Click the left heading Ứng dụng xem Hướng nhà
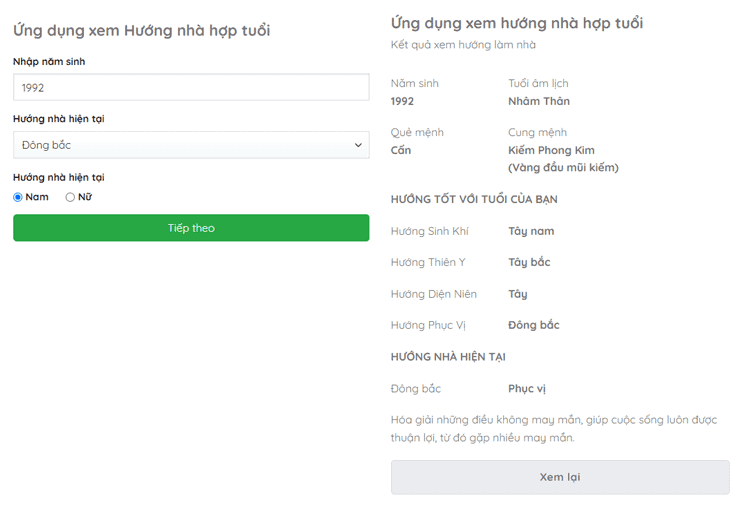Screen dimensions: 747x507 141,30
